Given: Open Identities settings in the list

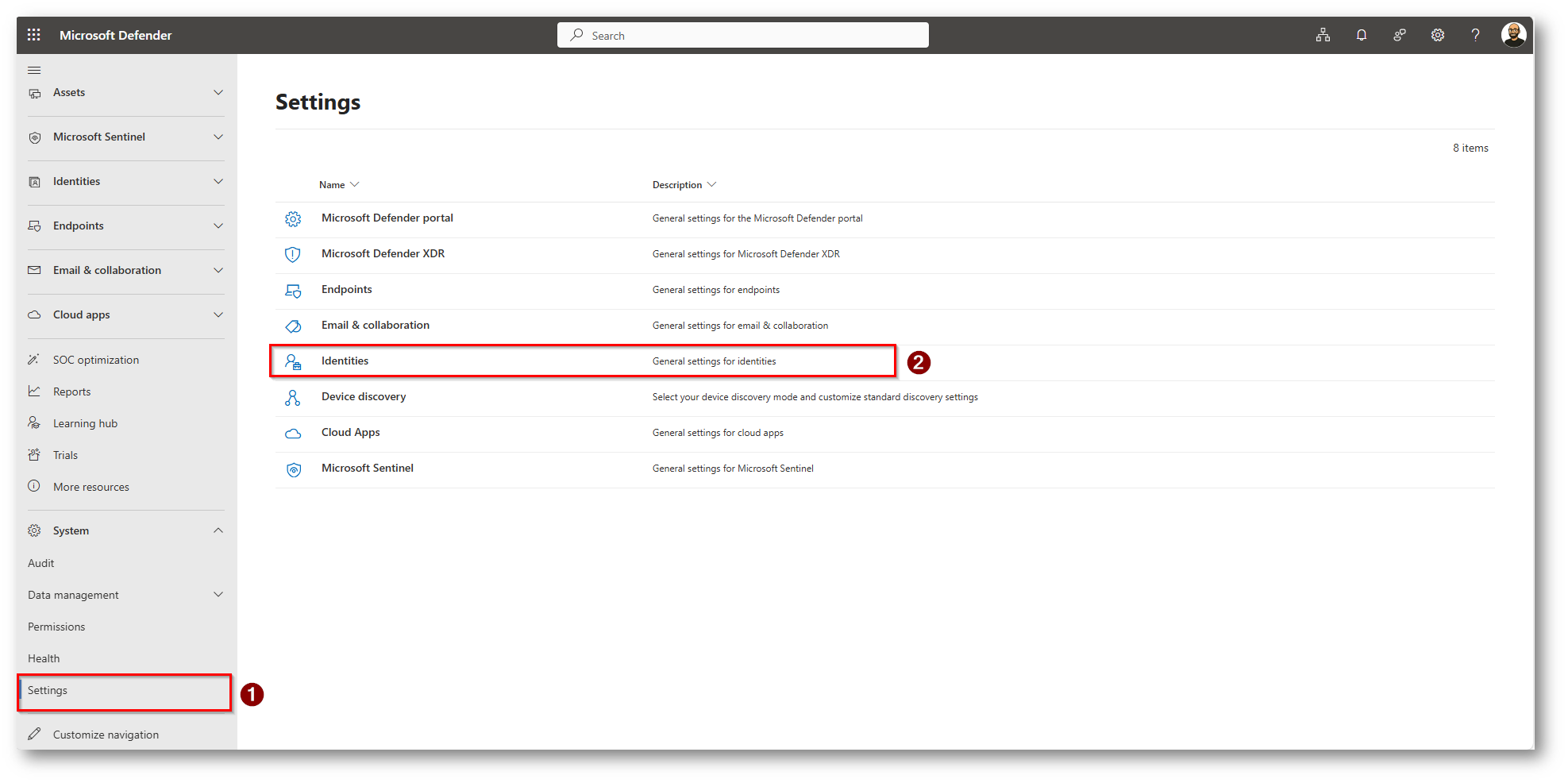Looking at the screenshot, I should pos(345,361).
